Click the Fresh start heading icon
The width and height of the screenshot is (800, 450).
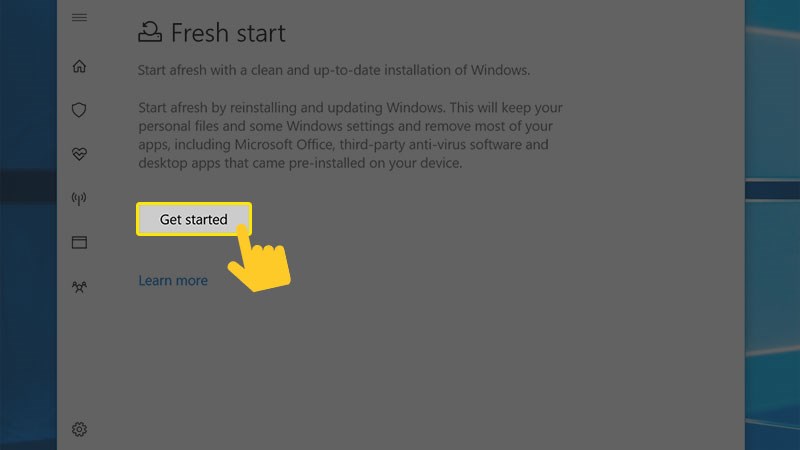(x=149, y=32)
